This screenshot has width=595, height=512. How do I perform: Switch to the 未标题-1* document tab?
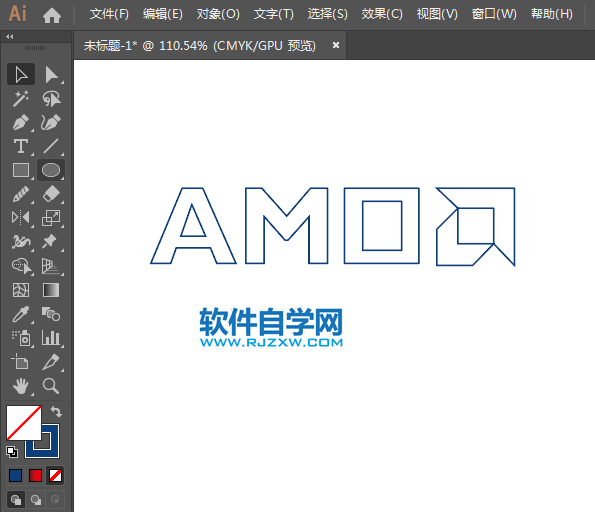(x=200, y=46)
